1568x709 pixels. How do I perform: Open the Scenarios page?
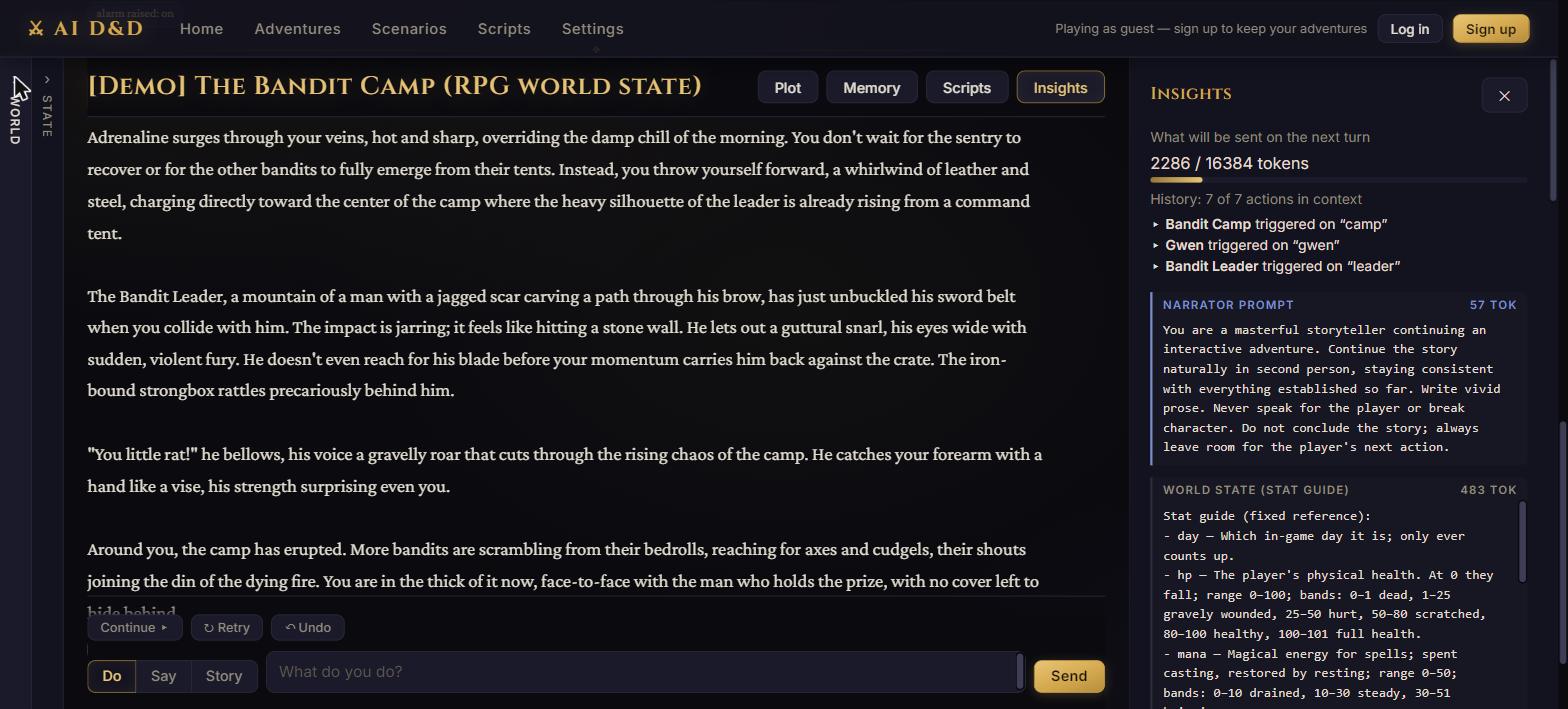click(x=409, y=29)
